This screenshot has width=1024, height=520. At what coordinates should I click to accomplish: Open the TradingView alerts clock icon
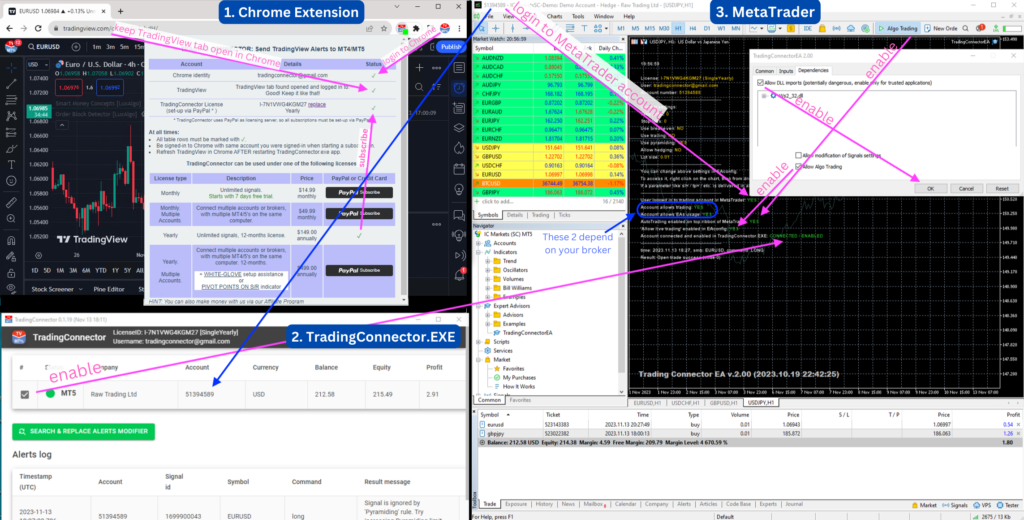458,88
